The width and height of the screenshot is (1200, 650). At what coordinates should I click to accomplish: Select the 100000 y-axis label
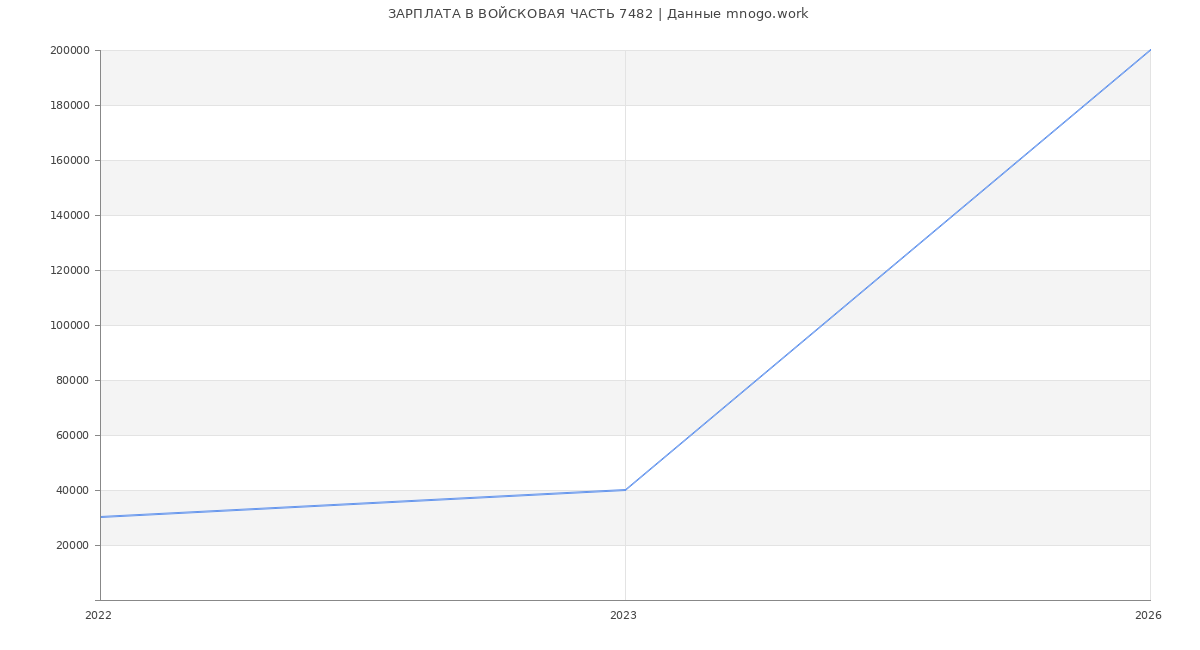(x=70, y=325)
